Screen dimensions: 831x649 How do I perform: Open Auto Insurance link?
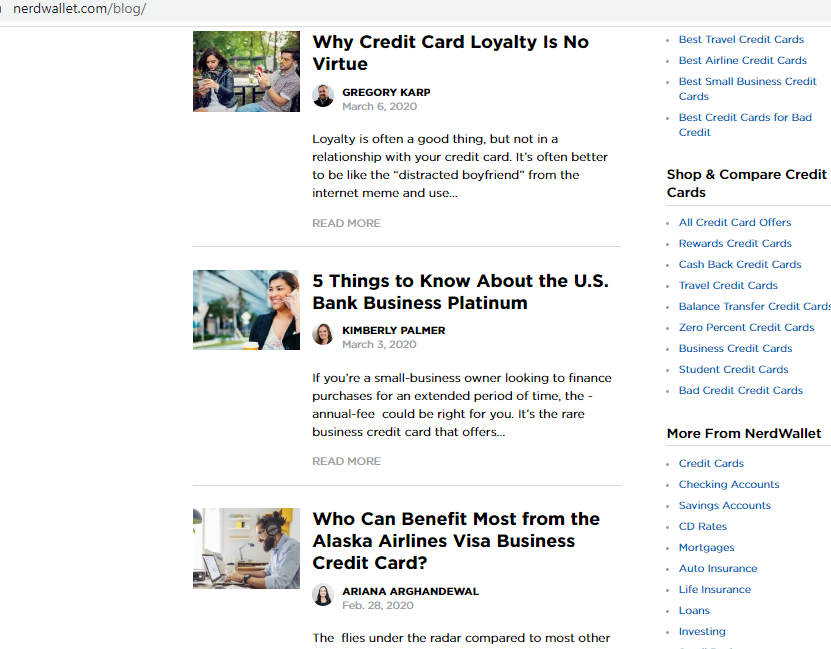[x=718, y=568]
